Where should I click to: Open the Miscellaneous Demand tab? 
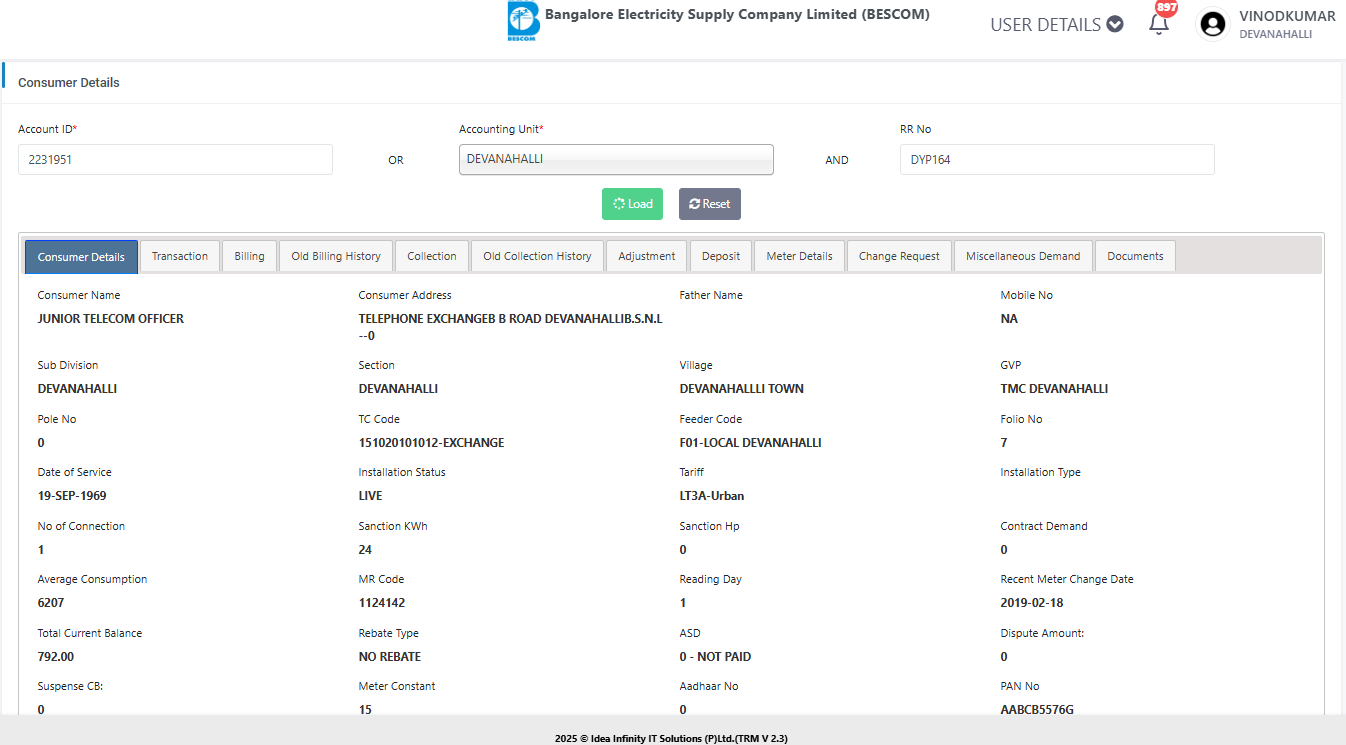click(x=1023, y=256)
